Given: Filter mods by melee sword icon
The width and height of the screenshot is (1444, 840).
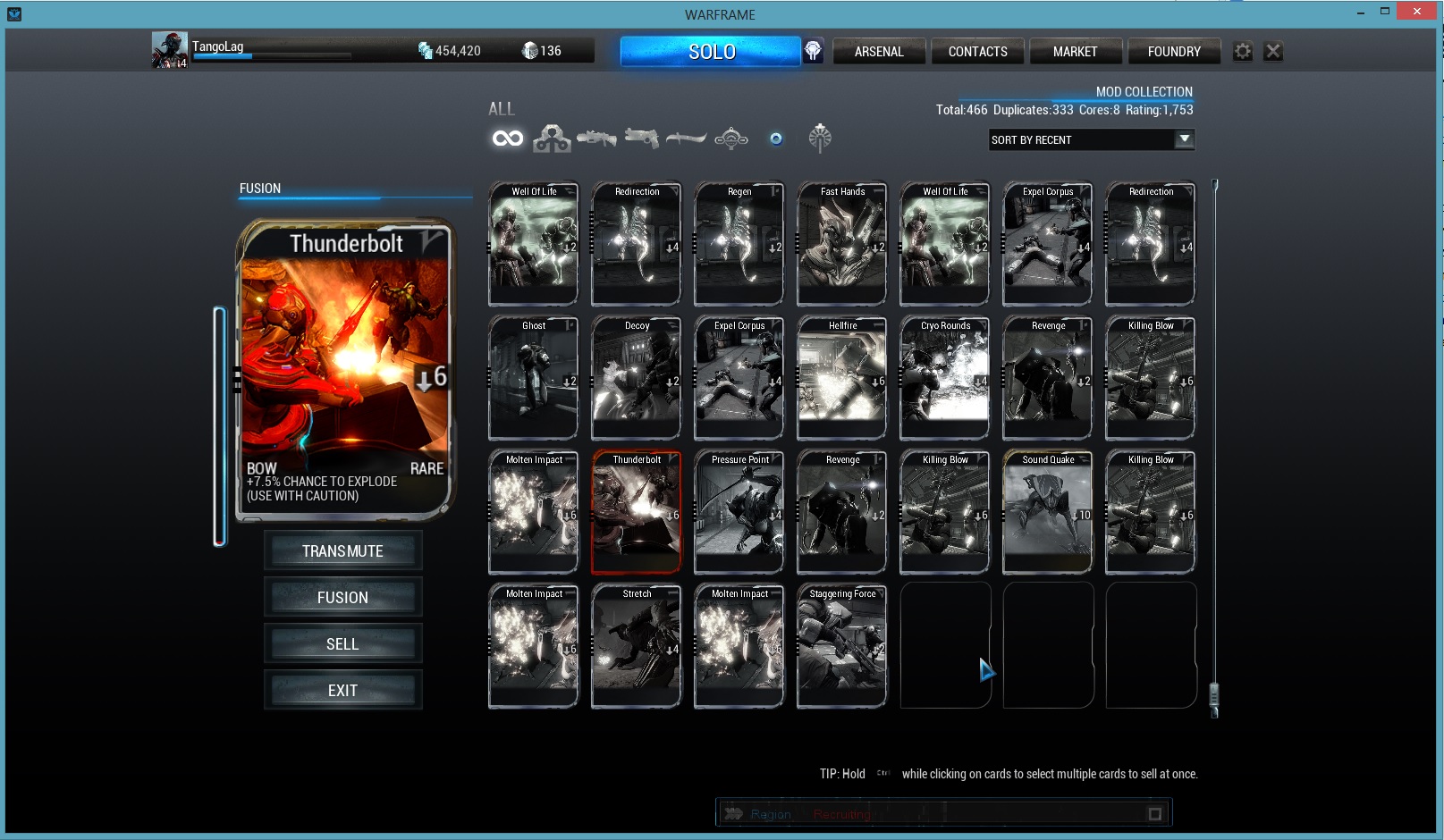Looking at the screenshot, I should tap(686, 138).
